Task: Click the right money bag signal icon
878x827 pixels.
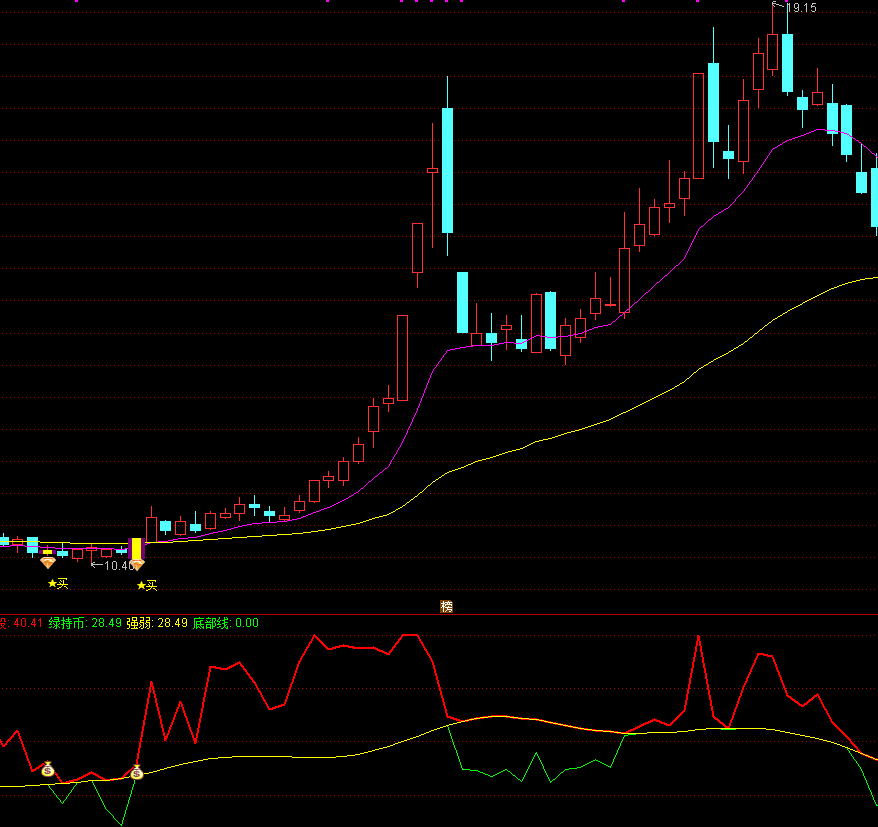Action: (137, 772)
